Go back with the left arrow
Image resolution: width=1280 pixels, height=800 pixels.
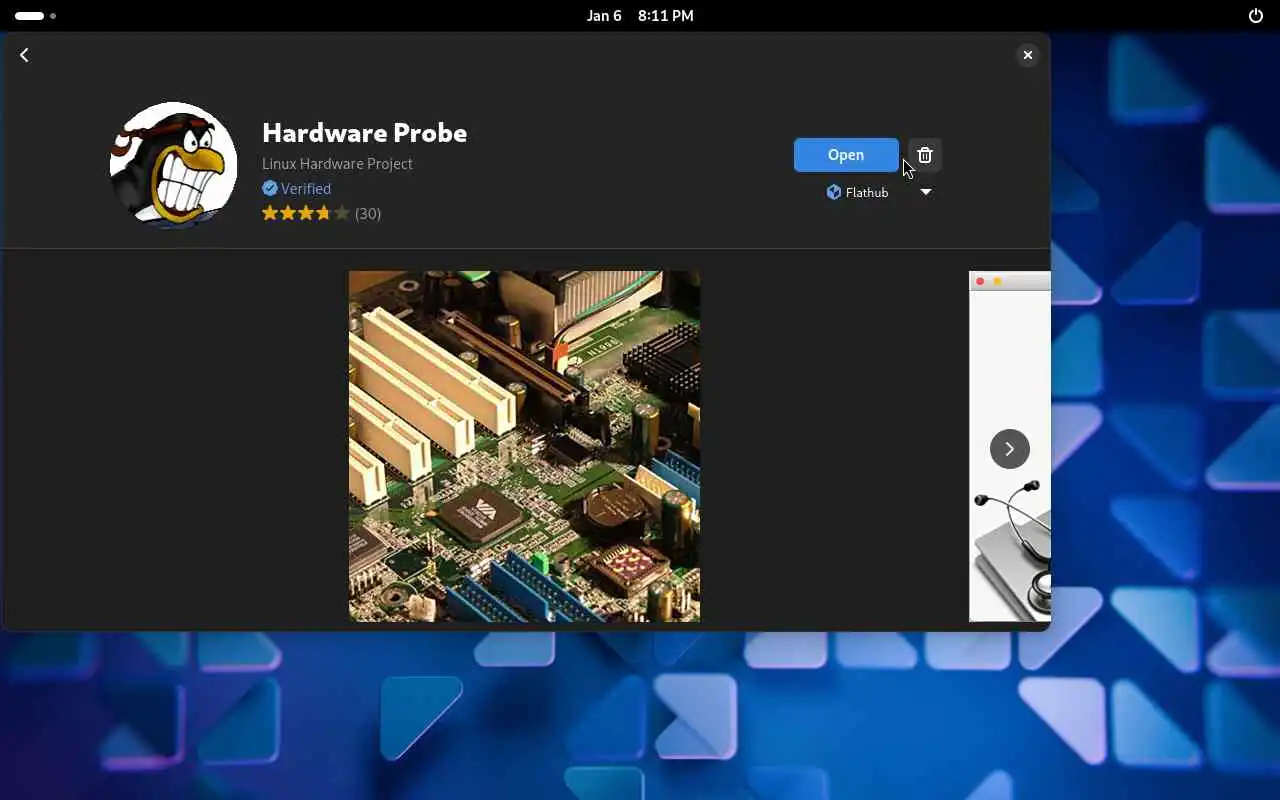pos(24,55)
